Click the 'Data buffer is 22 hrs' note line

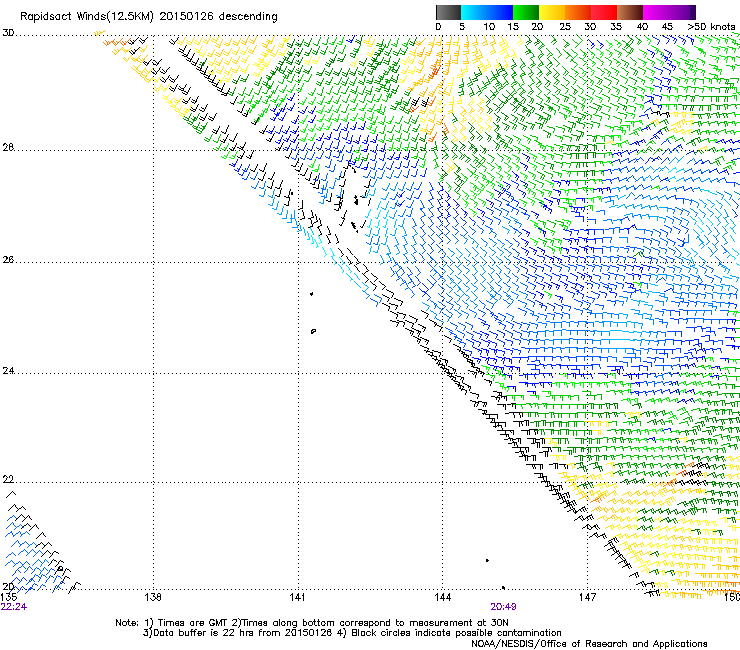pyautogui.click(x=352, y=633)
